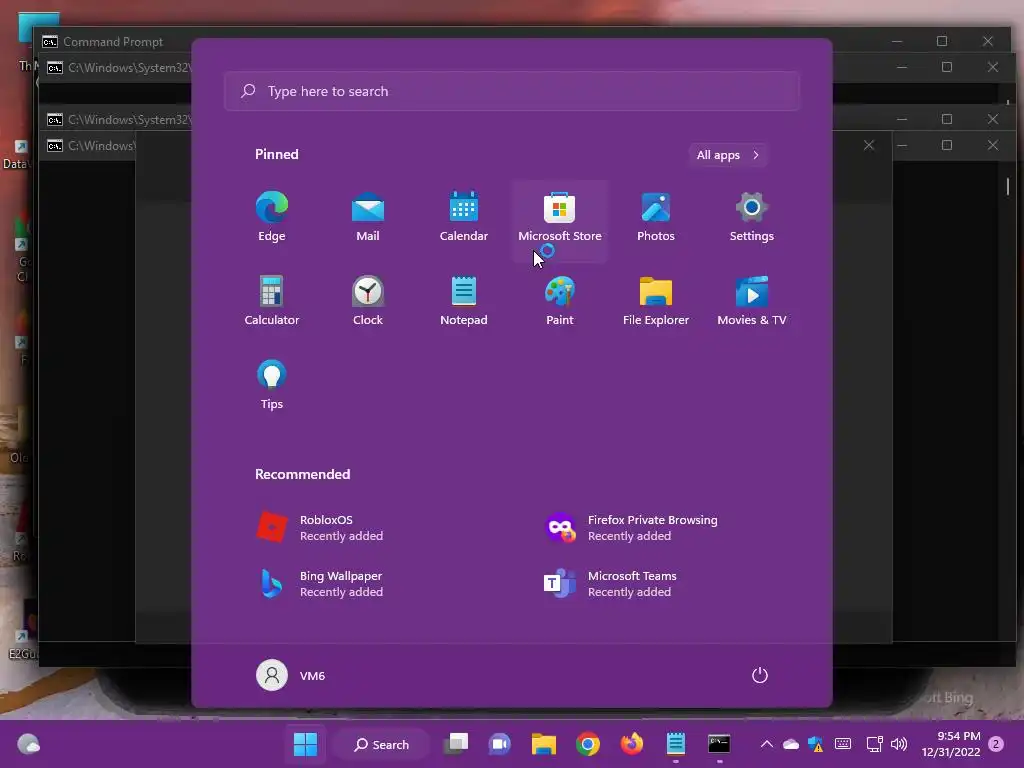Open File Explorer from the taskbar
This screenshot has height=768, width=1024.
click(x=544, y=744)
